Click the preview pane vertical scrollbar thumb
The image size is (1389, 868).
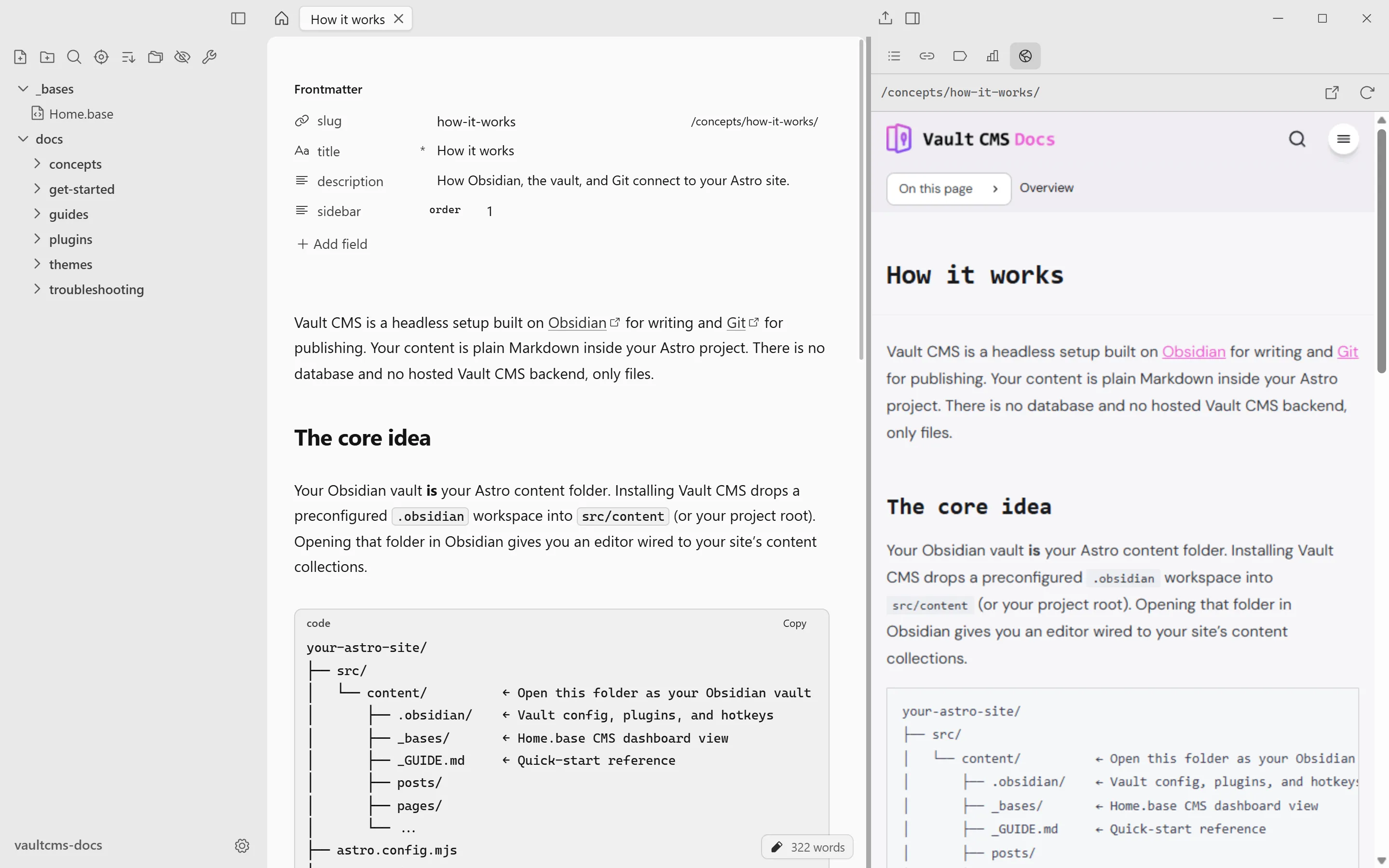coord(1382,251)
